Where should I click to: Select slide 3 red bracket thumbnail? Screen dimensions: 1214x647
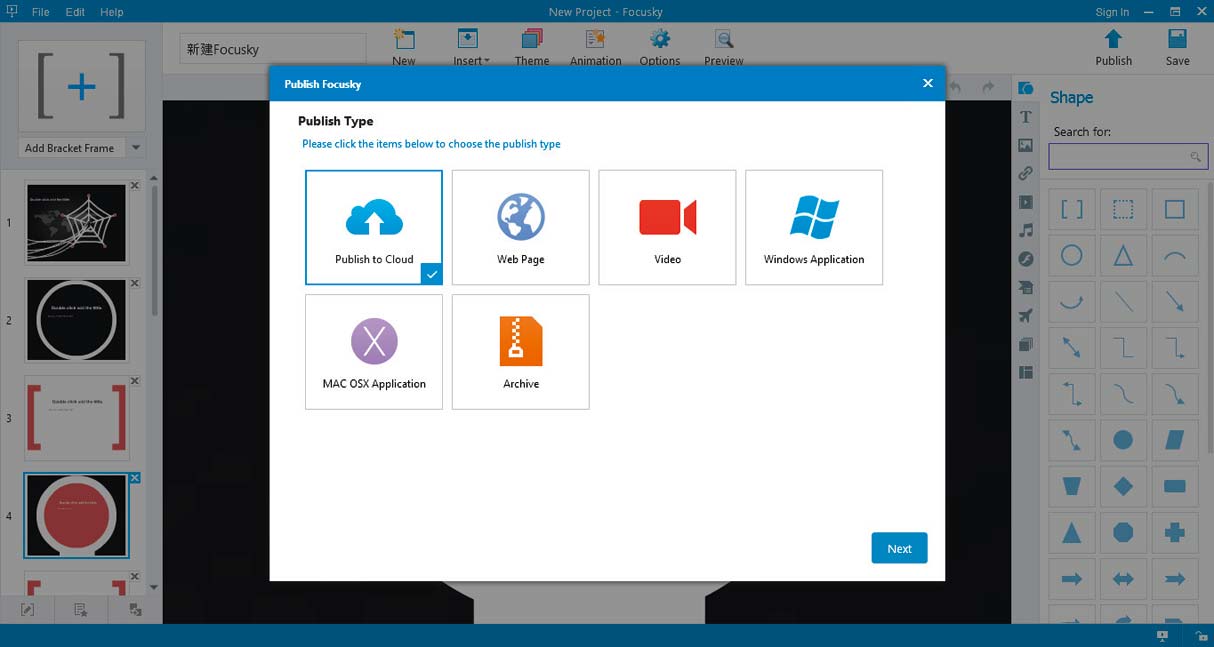pos(76,417)
